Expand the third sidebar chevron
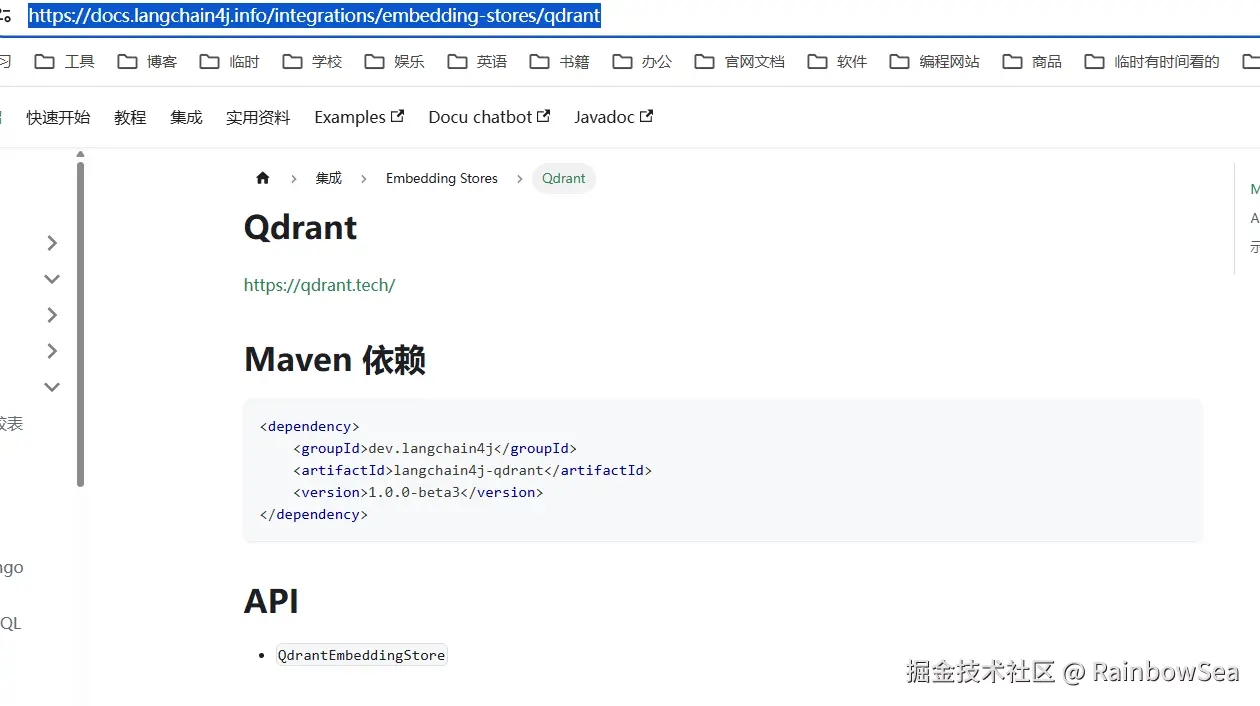The image size is (1260, 706). (52, 315)
